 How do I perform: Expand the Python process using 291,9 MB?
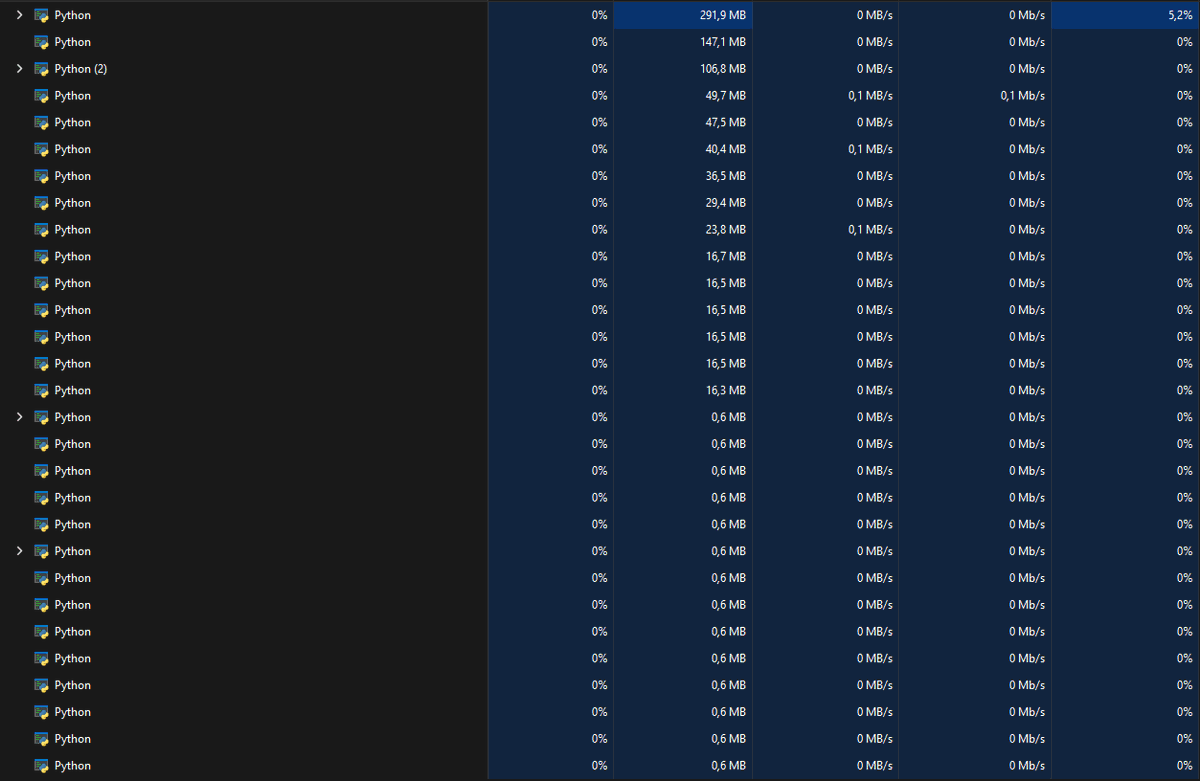[19, 16]
